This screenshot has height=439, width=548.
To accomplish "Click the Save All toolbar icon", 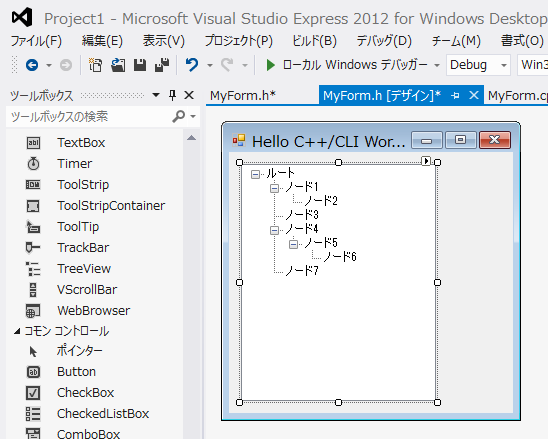I will coord(162,65).
